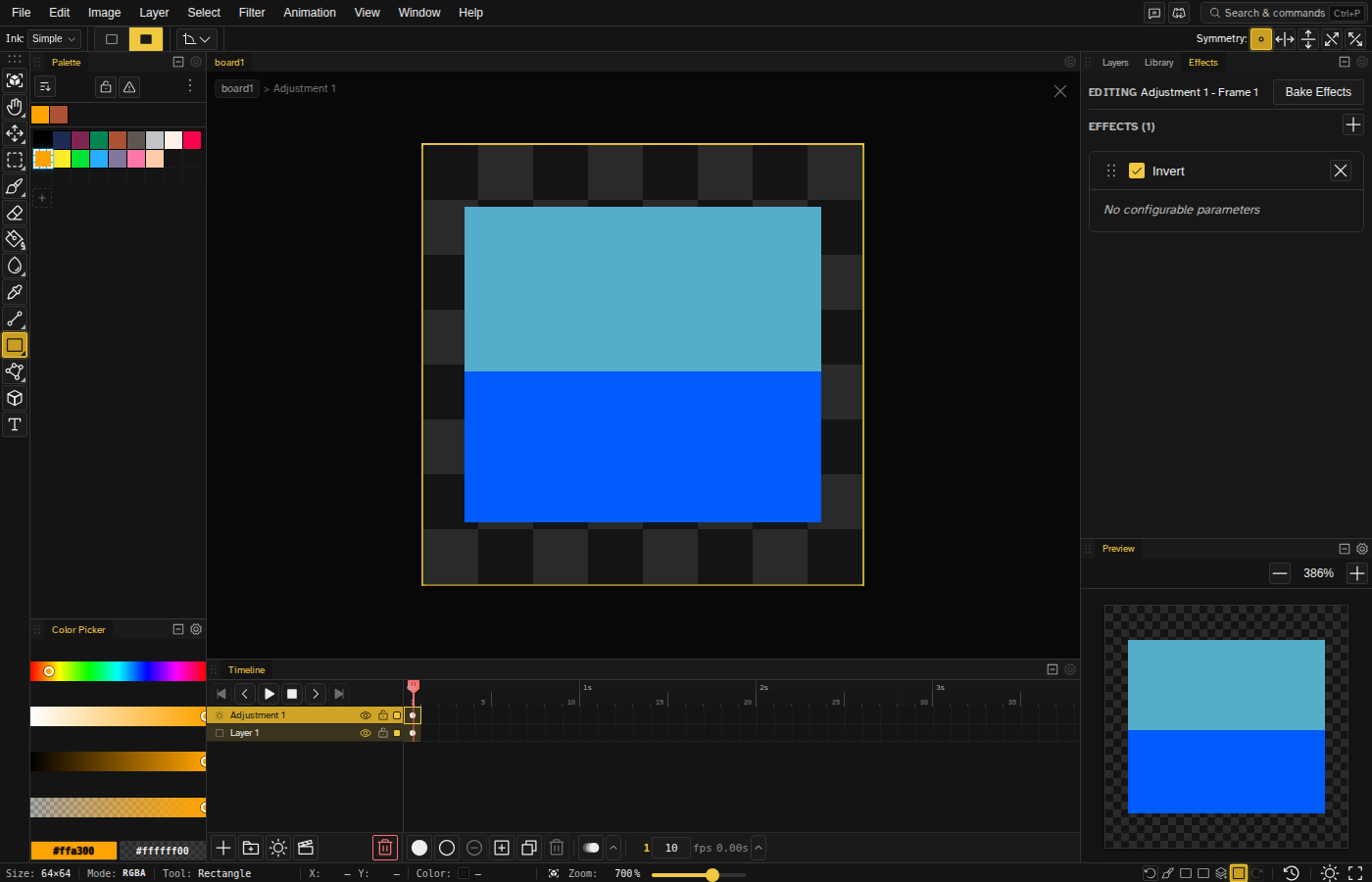Viewport: 1372px width, 882px height.
Task: Delete layer with the red trash icon
Action: click(385, 848)
